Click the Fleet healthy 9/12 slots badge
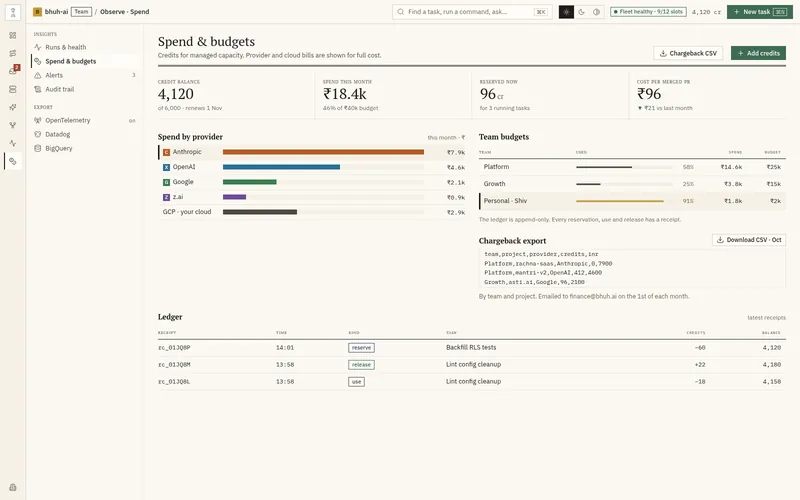Screen dimensions: 800x500 tap(648, 12)
